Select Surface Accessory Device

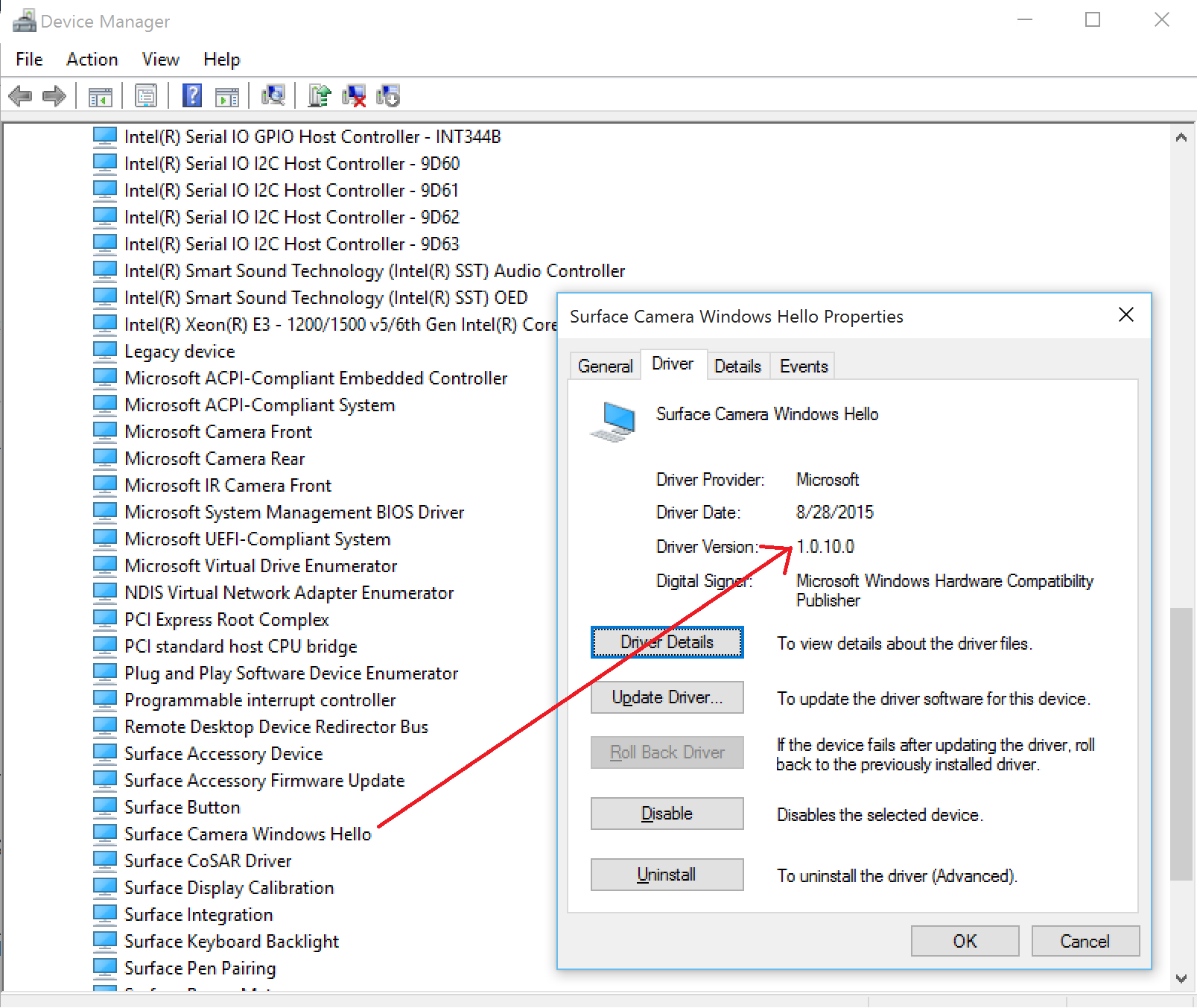coord(223,753)
